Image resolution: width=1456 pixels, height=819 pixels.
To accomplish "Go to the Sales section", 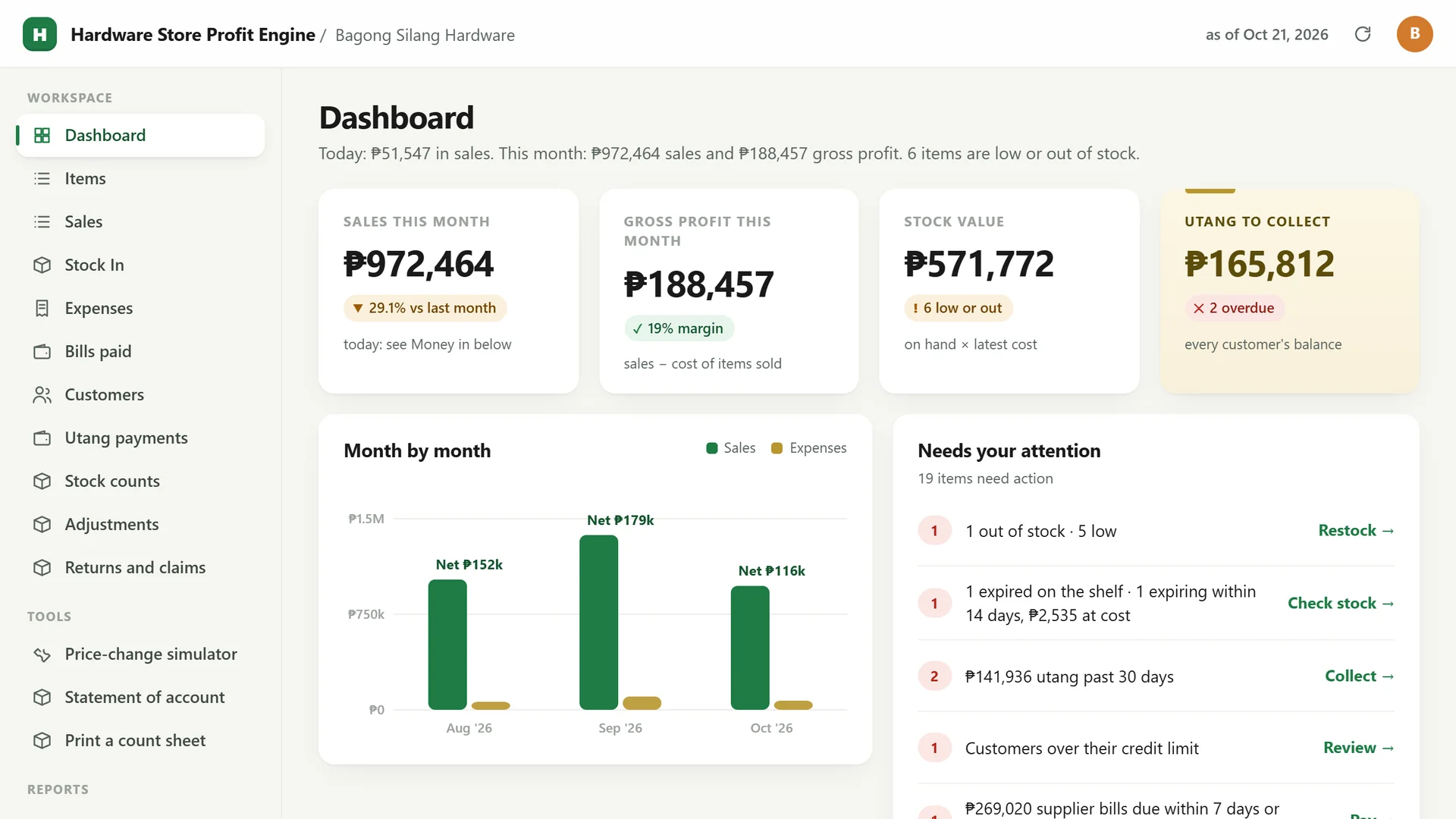I will (x=140, y=221).
